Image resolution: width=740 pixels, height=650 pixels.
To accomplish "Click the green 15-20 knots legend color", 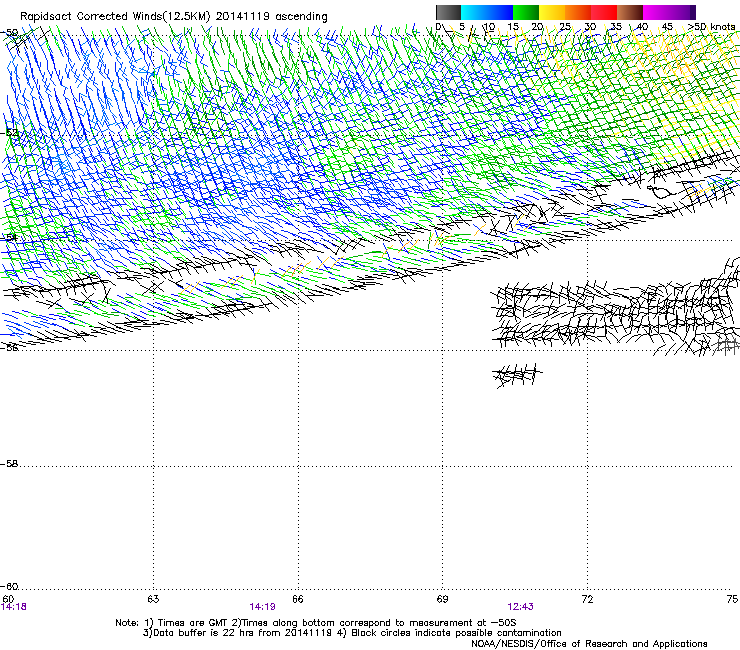I will (x=526, y=12).
